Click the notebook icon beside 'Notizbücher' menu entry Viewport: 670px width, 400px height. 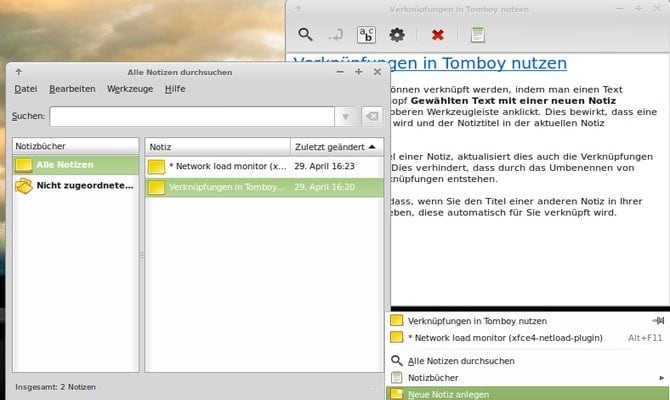(397, 377)
